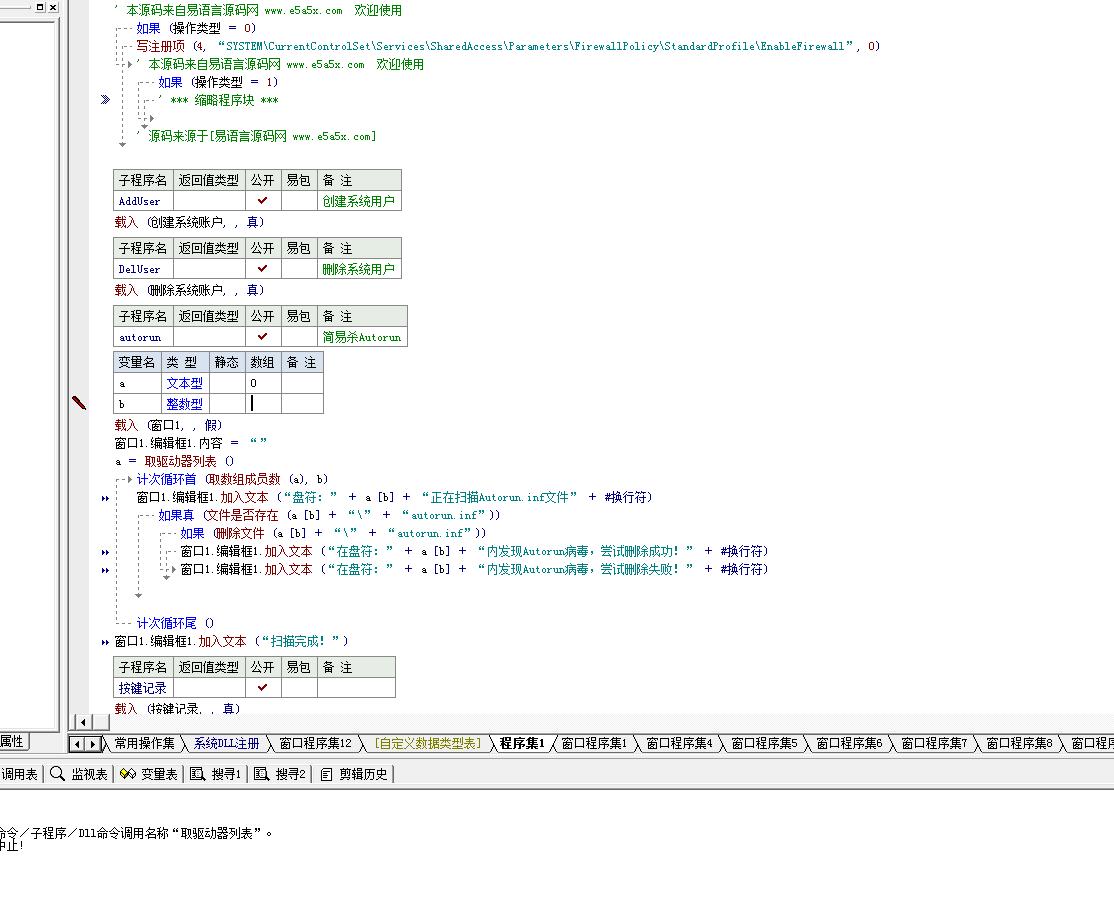Switch to 窗口程序集4 tab

[x=679, y=743]
